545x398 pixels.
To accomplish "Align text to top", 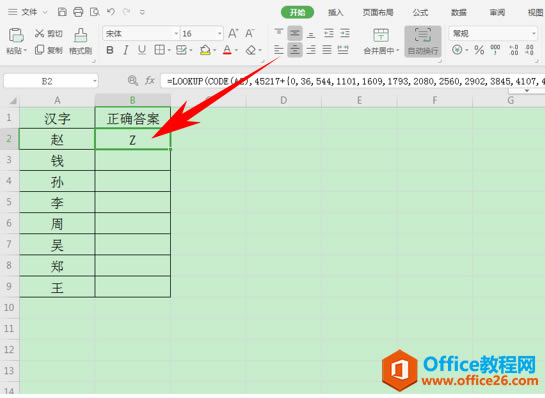I will pyautogui.click(x=279, y=33).
